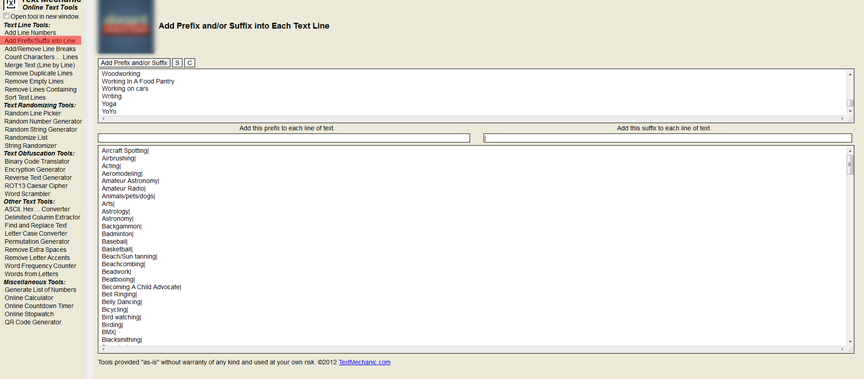Open Add Line Numbers tool
Screen dimensions: 864x379
[x=30, y=33]
